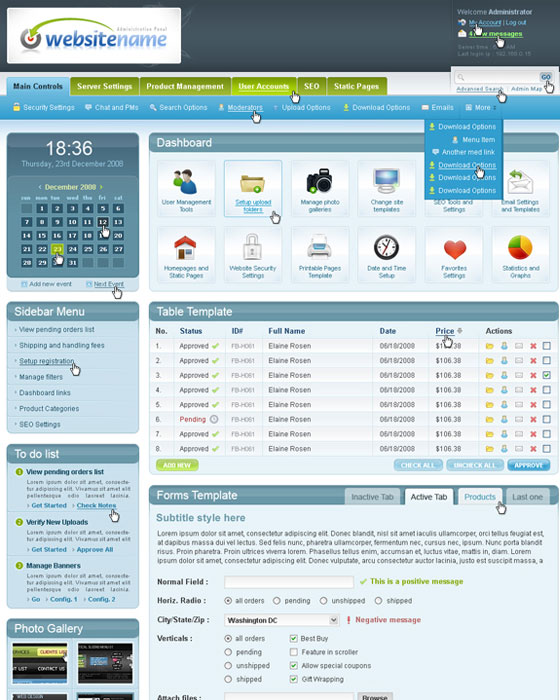
Task: Open Manage photo galleries camera icon
Action: [320, 188]
